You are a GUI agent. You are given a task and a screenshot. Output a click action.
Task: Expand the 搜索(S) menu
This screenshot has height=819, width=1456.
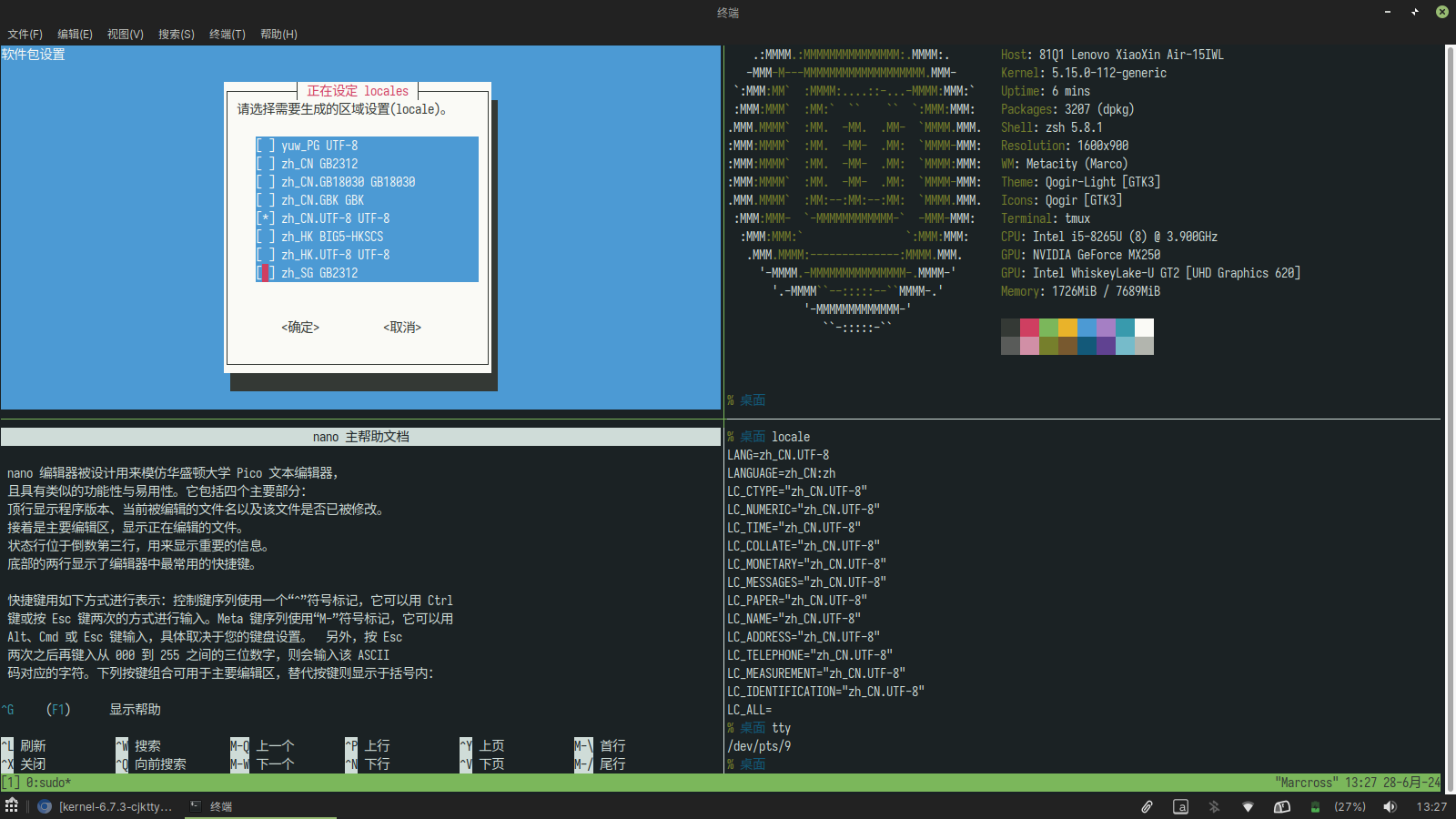(177, 35)
